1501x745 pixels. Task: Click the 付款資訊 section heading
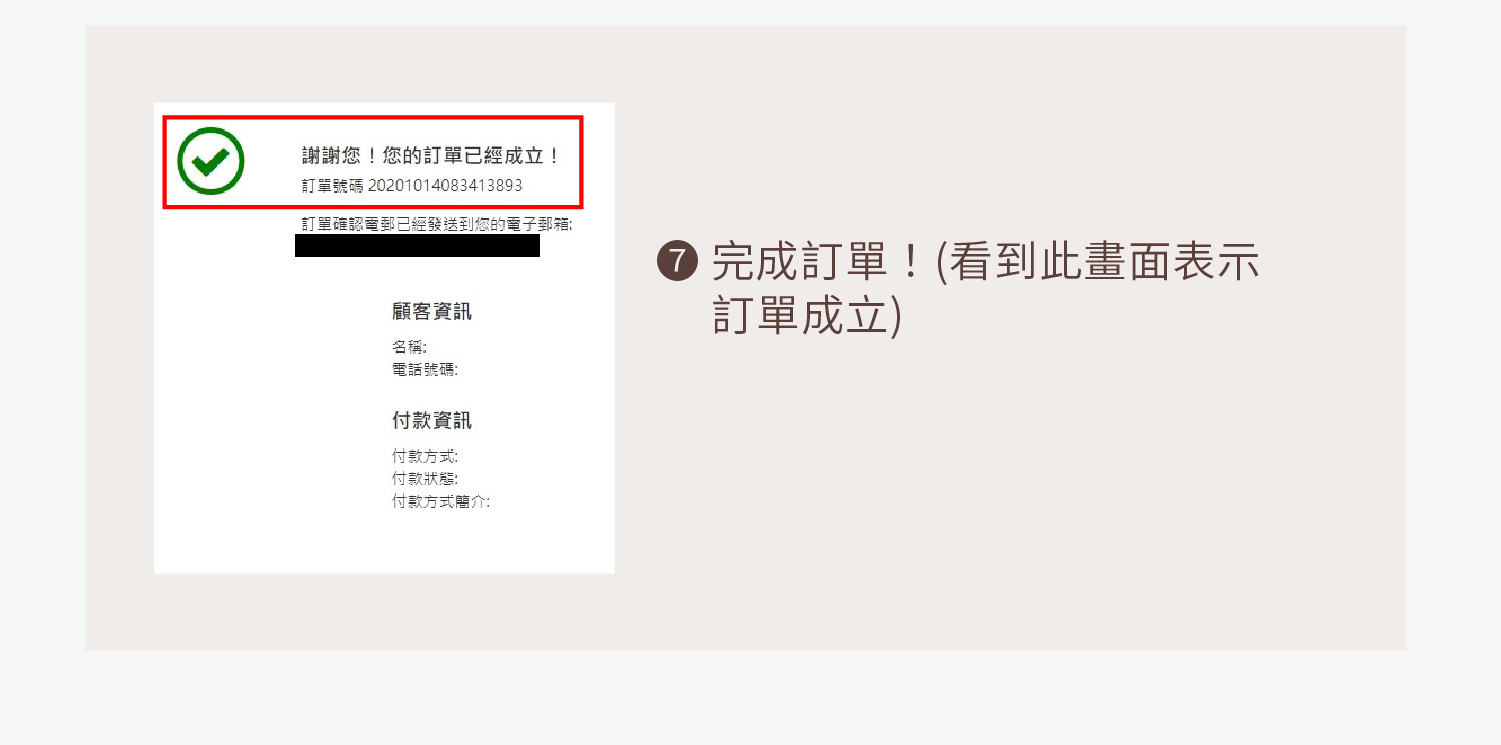pos(431,421)
